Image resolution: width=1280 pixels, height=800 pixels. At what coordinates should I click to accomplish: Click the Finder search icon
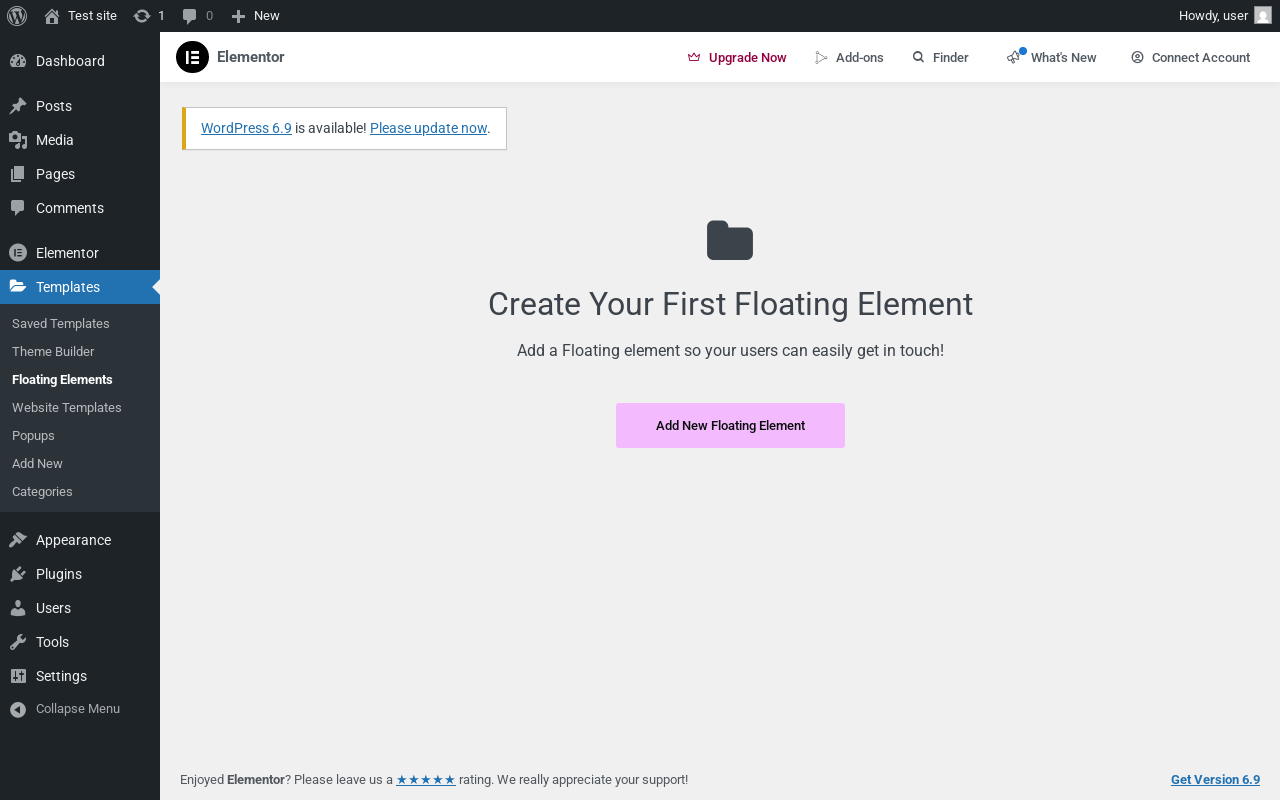(918, 57)
